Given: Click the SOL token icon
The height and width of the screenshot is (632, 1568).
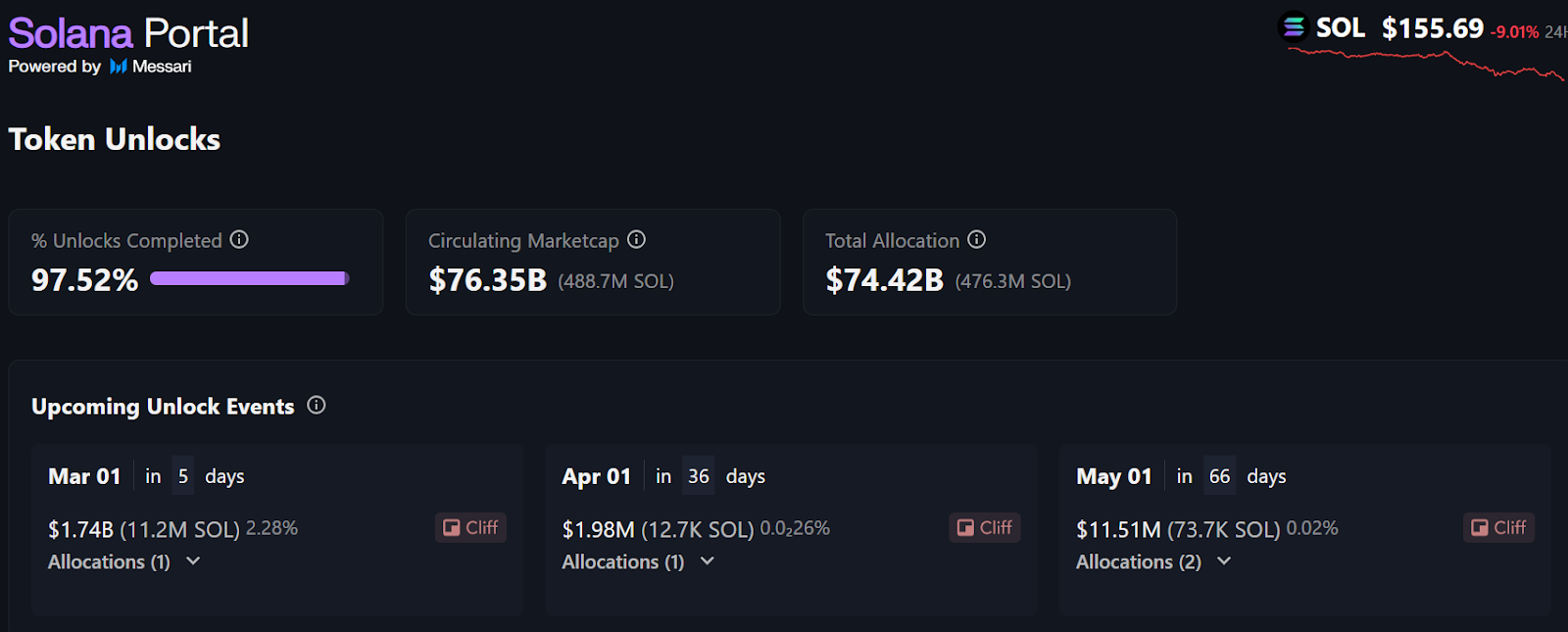Looking at the screenshot, I should (x=1295, y=26).
